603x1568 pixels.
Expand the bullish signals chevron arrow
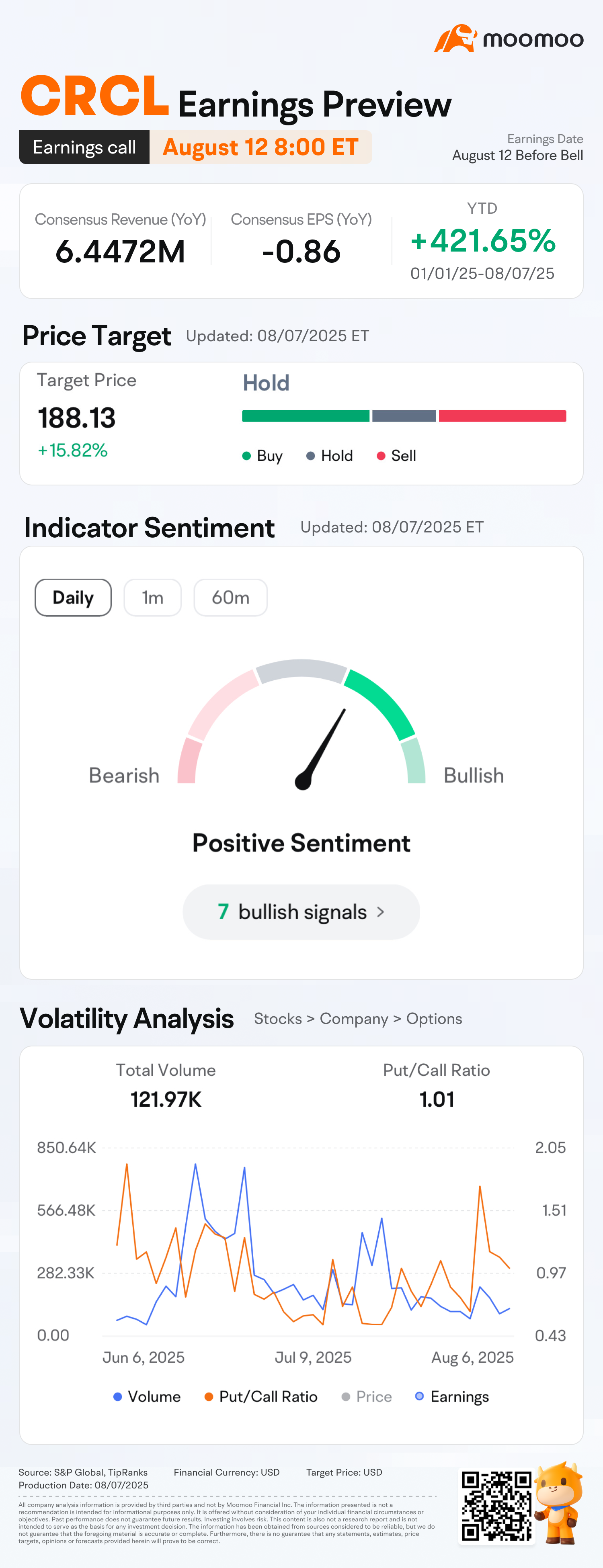[x=381, y=912]
